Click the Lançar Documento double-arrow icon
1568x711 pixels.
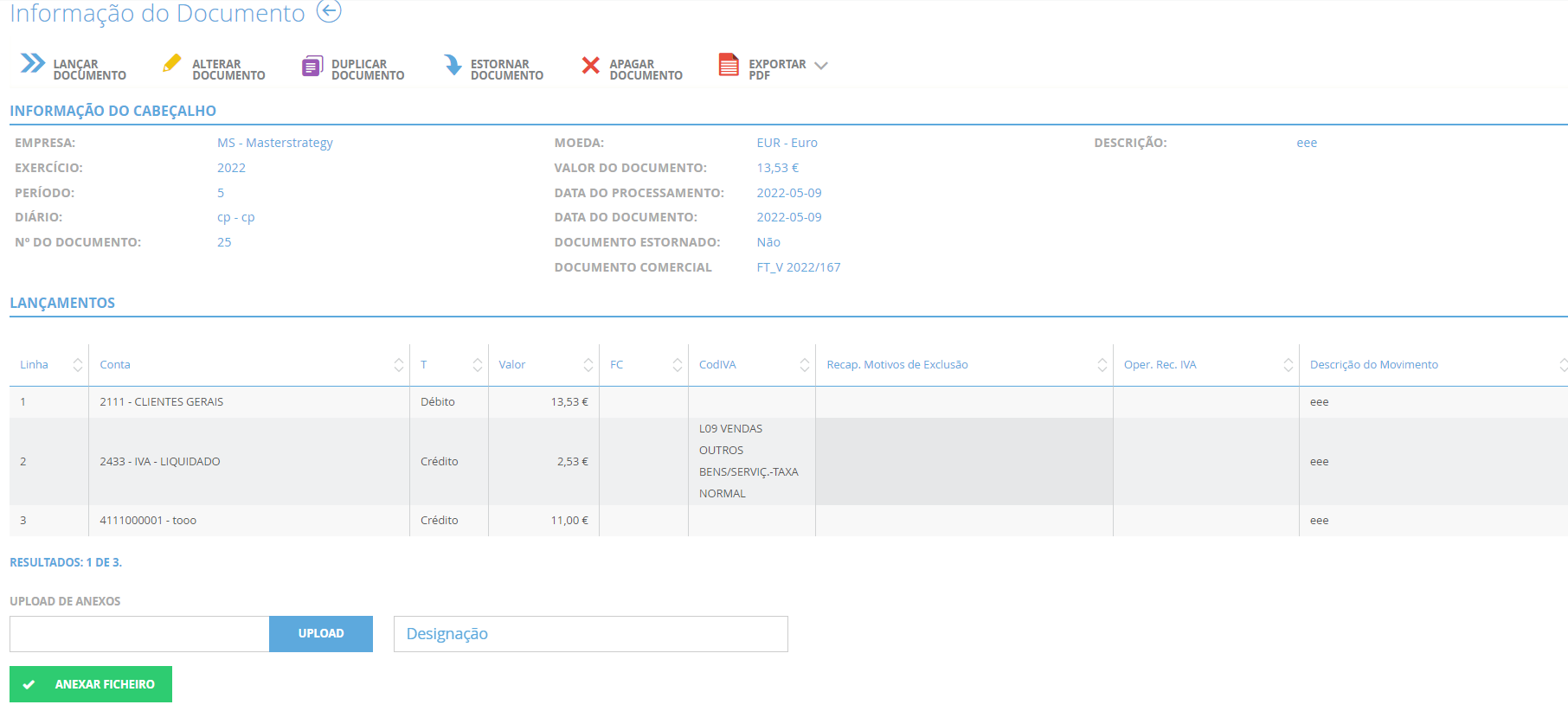point(33,63)
